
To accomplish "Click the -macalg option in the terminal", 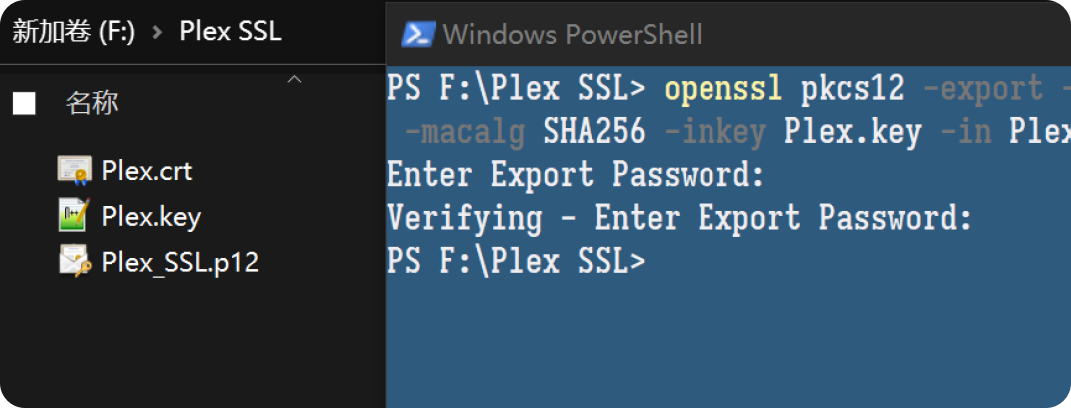I will [464, 132].
